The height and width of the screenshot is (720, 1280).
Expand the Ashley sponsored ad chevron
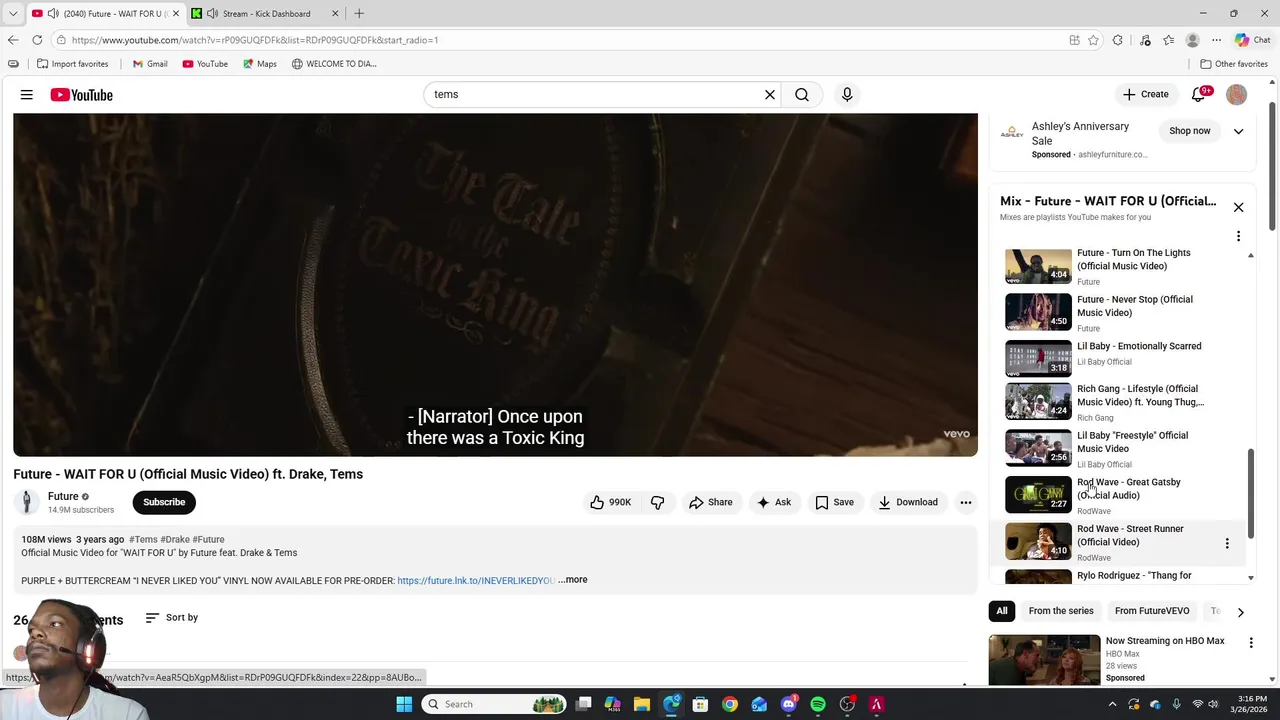[x=1238, y=131]
